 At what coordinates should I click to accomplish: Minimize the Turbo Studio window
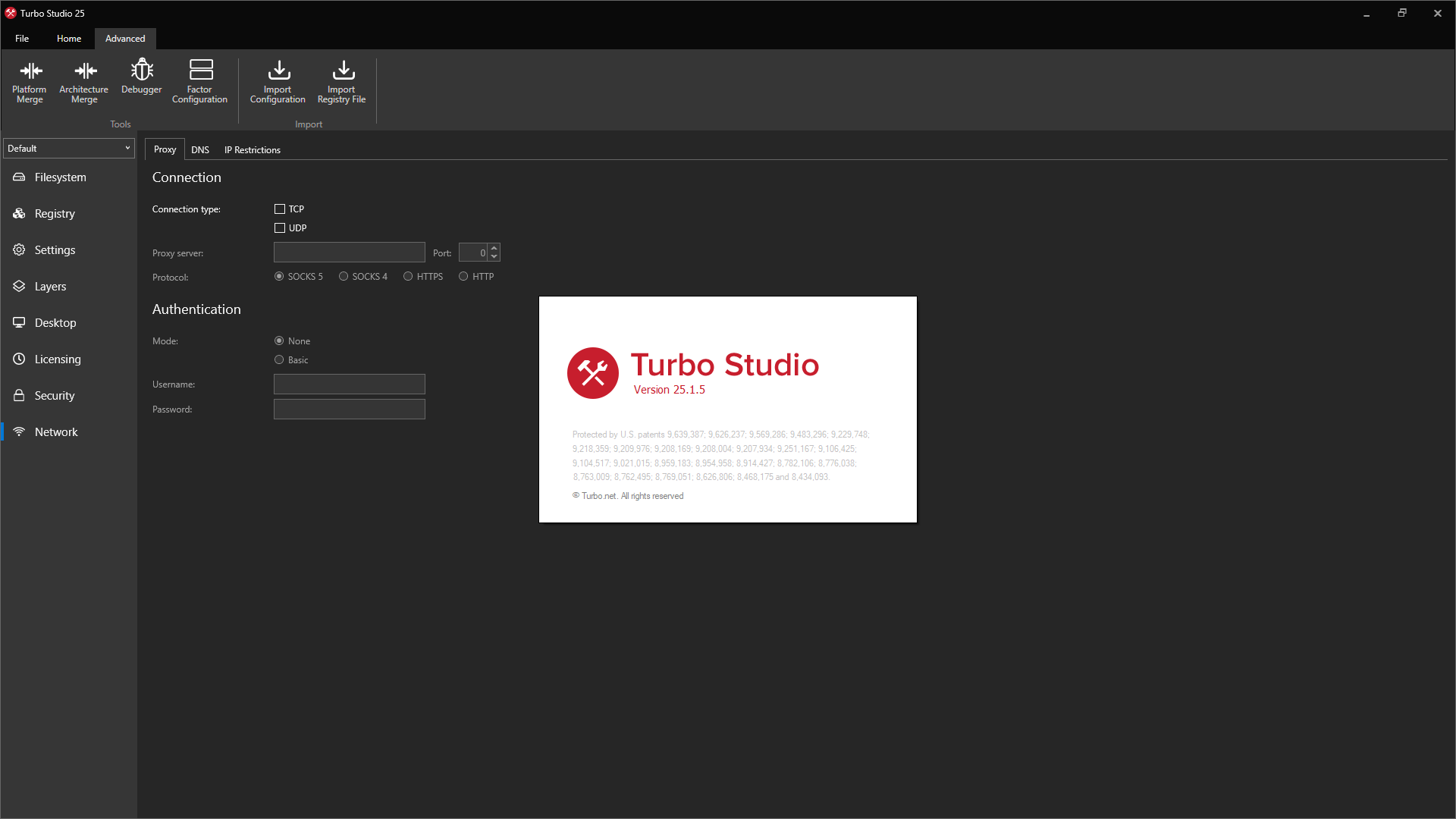[x=1367, y=14]
